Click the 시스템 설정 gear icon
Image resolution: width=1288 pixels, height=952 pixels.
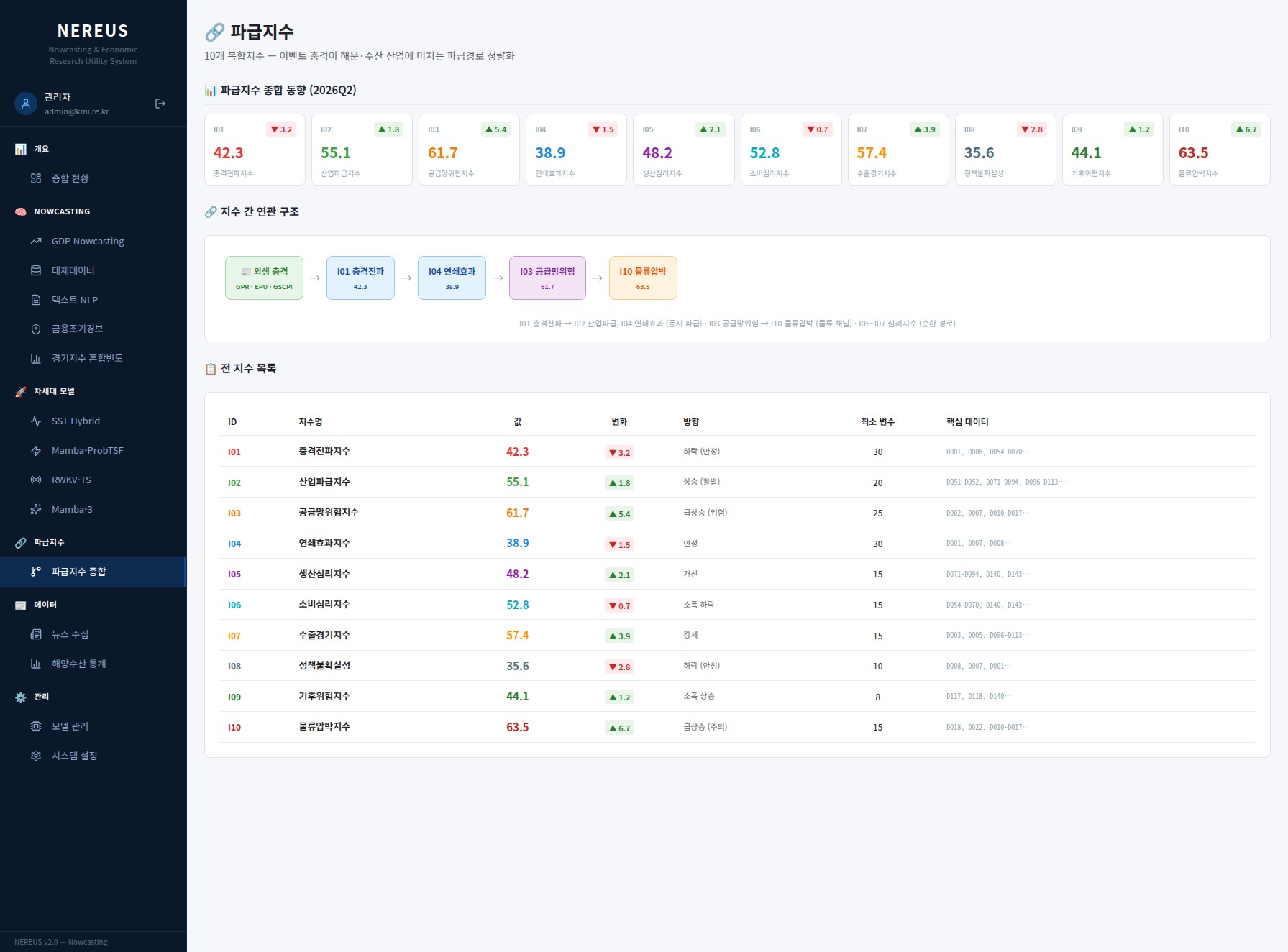36,756
